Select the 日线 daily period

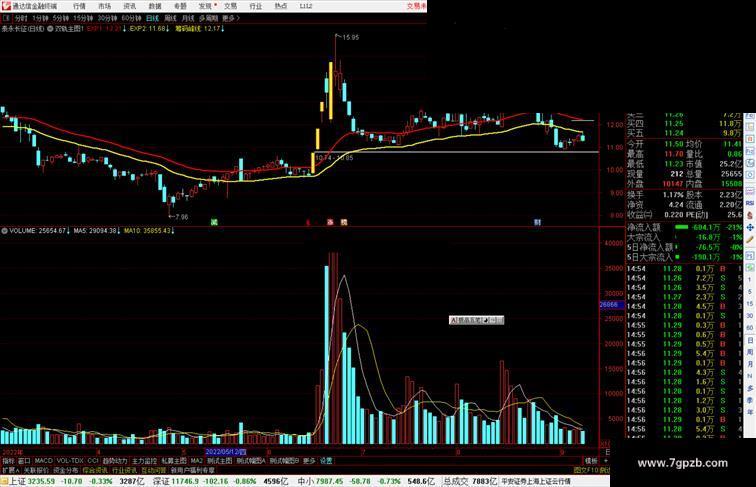tap(152, 18)
